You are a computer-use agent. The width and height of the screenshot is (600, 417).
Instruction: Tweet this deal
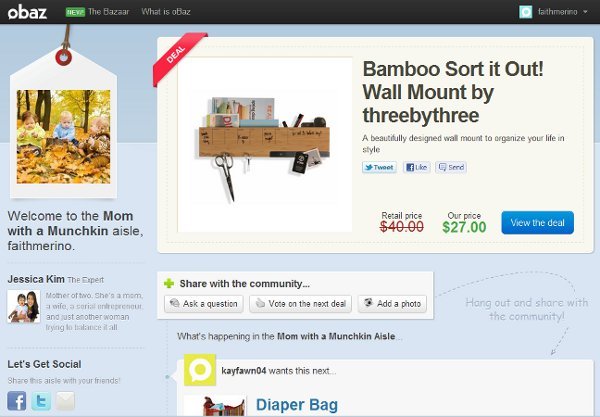[x=379, y=167]
